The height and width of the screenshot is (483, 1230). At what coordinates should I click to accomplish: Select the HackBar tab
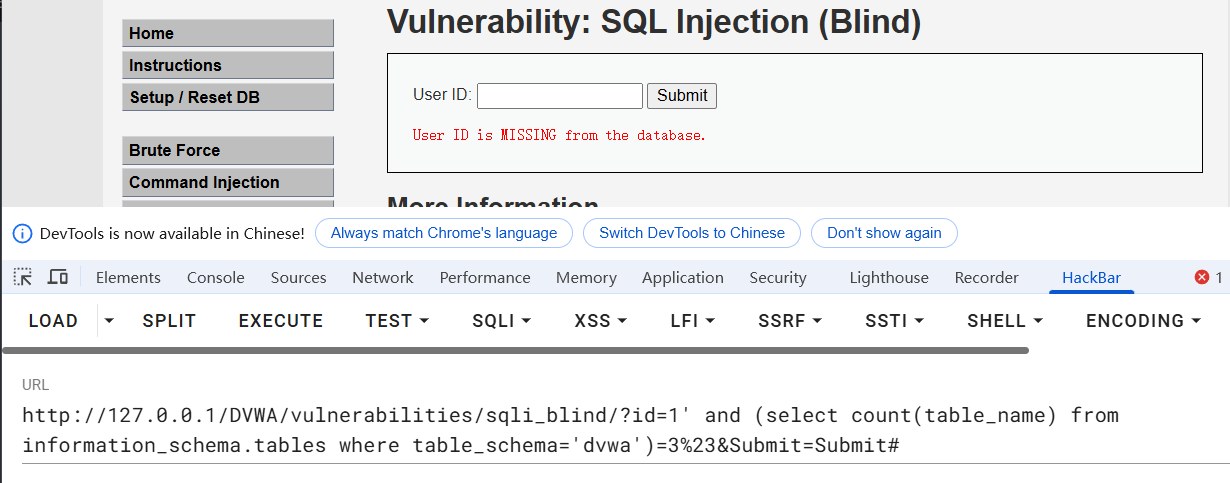1091,278
